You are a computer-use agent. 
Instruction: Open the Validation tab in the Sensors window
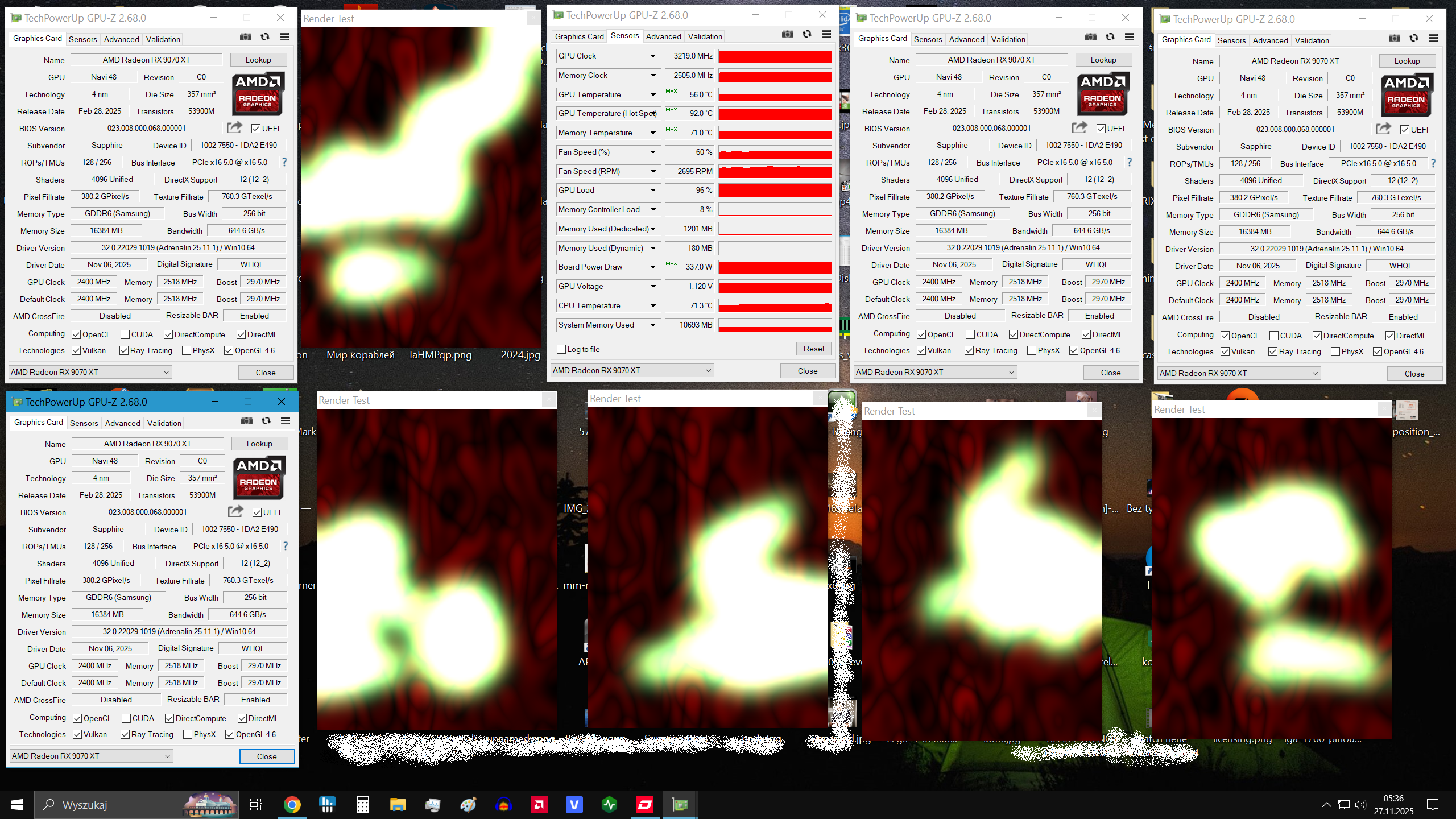coord(705,36)
